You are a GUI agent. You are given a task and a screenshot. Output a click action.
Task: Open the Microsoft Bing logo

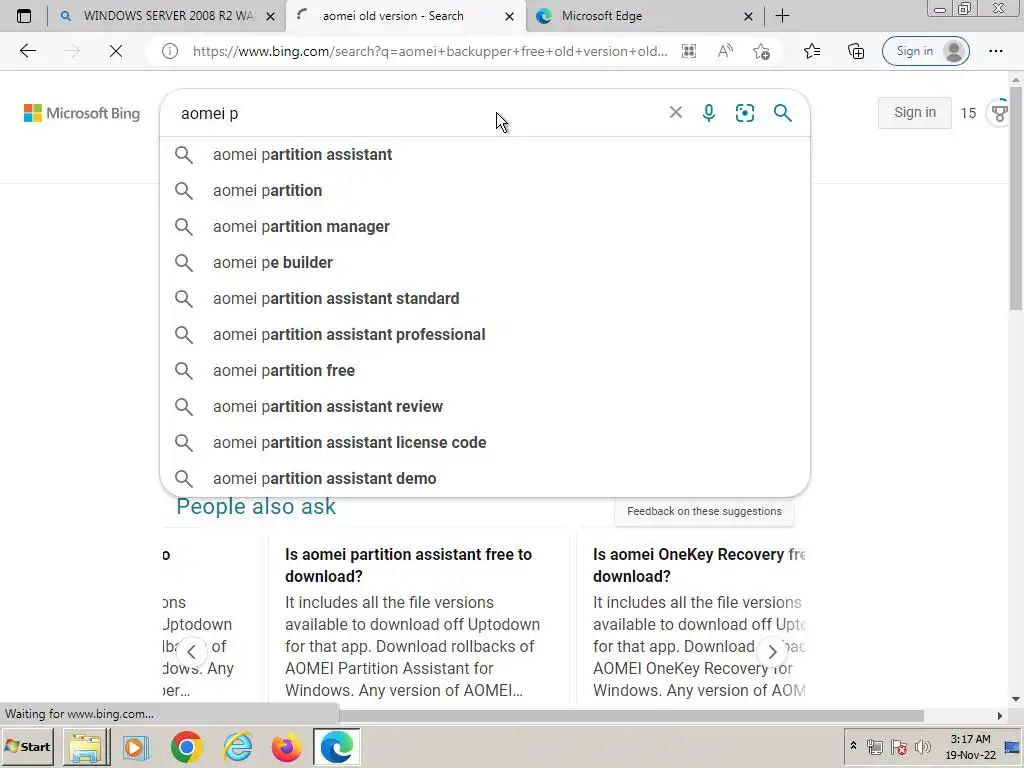pos(82,113)
